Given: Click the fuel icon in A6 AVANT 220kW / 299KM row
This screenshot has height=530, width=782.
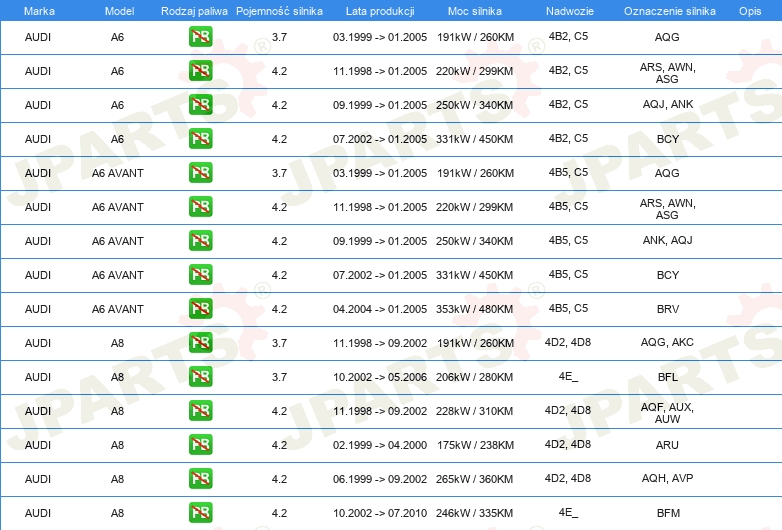Looking at the screenshot, I should click(x=200, y=206).
